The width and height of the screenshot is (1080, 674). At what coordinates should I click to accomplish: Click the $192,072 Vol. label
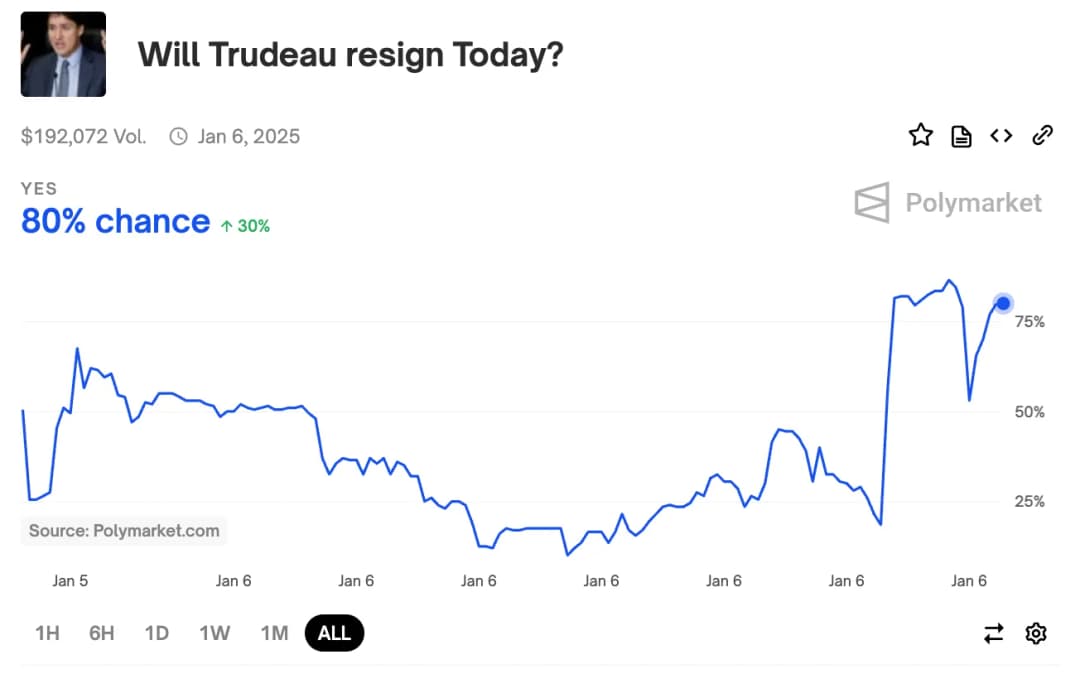tap(83, 136)
